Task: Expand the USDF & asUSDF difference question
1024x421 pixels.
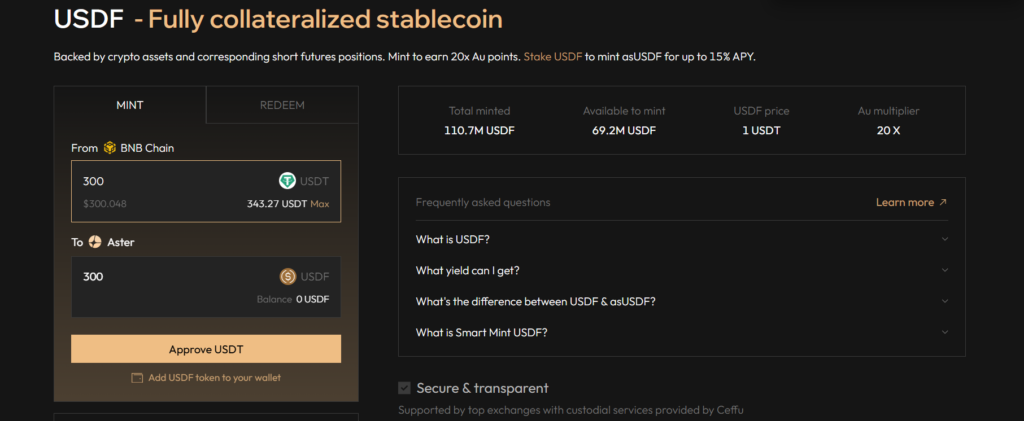Action: point(682,302)
